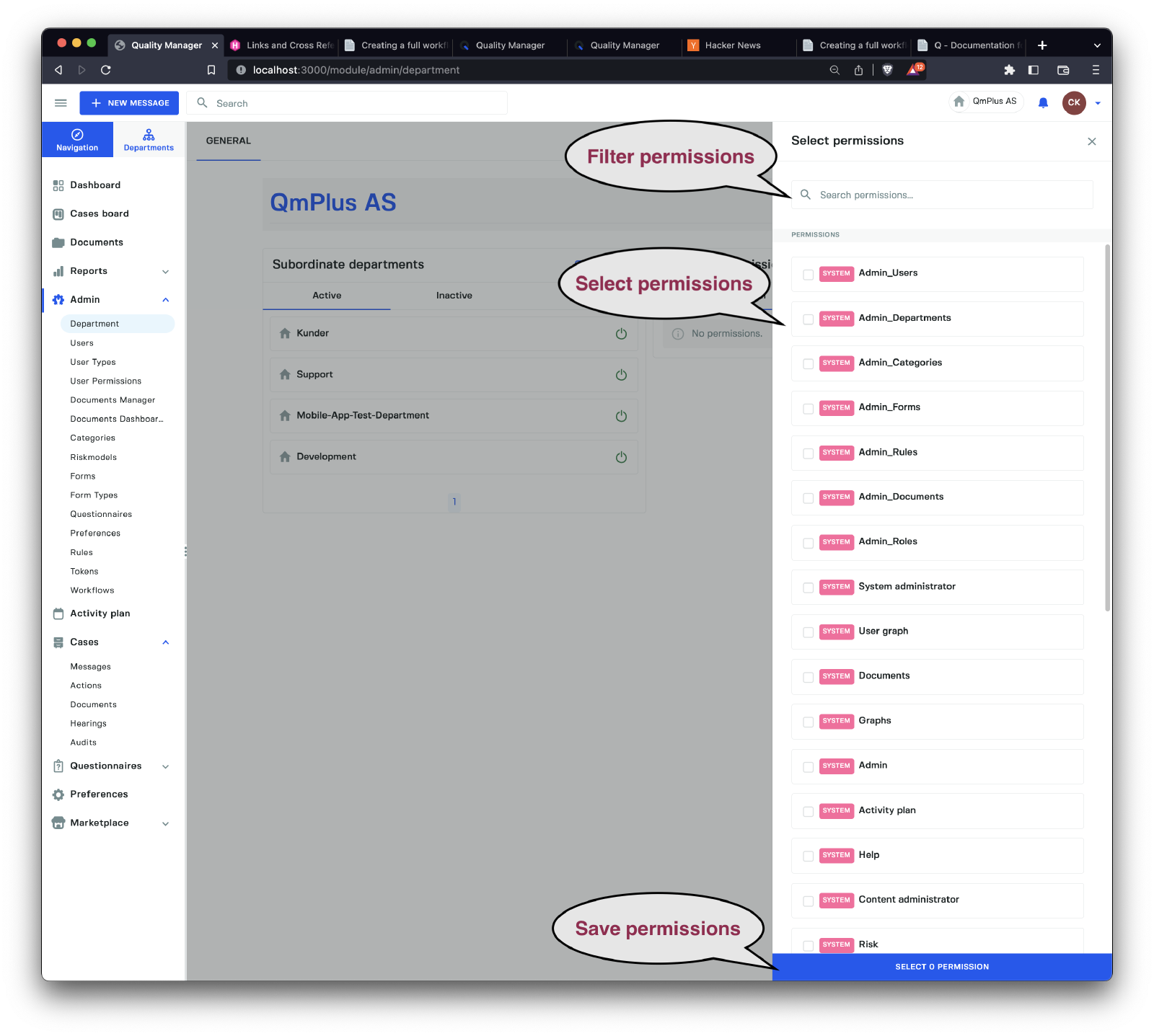This screenshot has width=1154, height=1036.
Task: Click the CK user avatar
Action: pyautogui.click(x=1073, y=102)
